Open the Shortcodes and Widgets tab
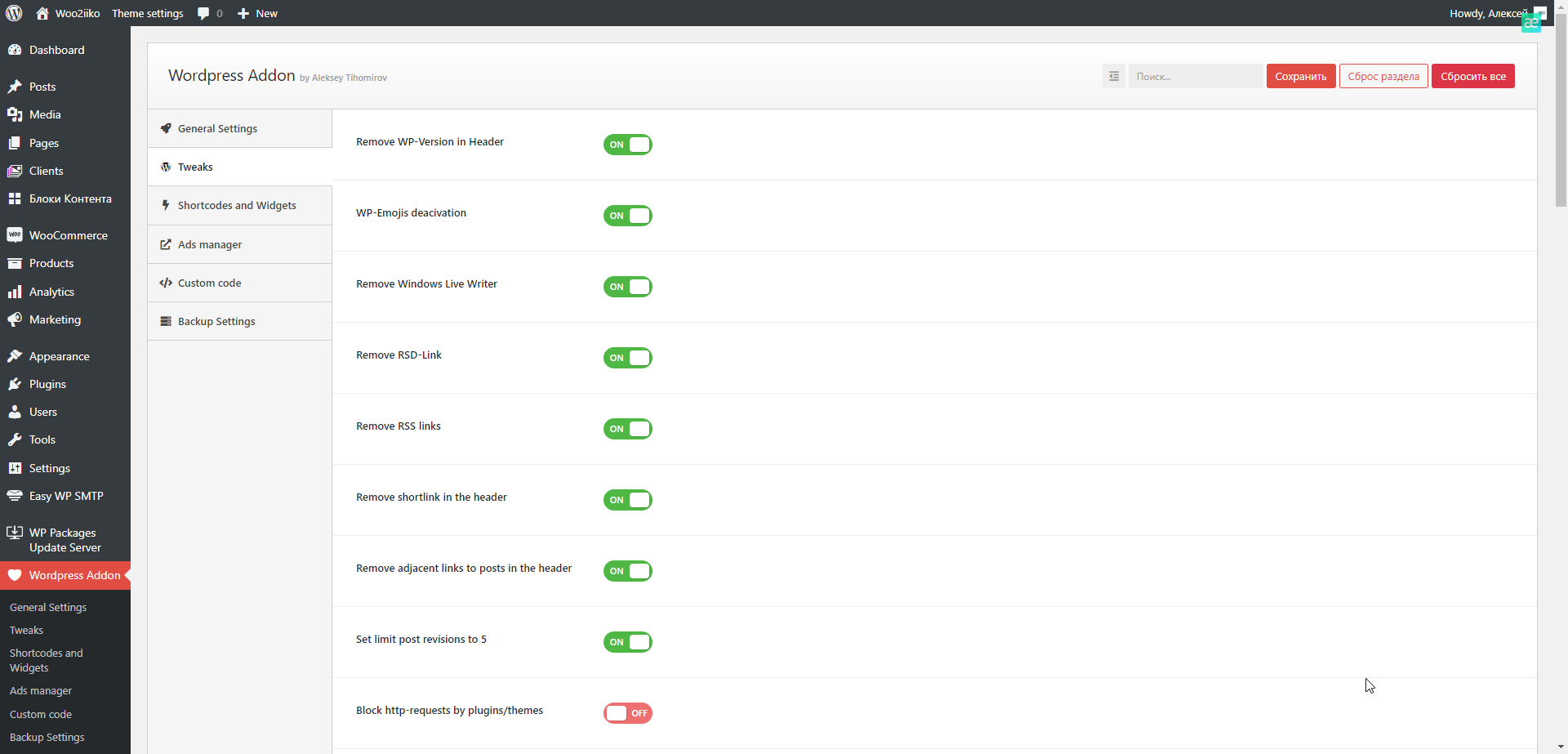Screen dimensions: 1568x754 (239, 205)
